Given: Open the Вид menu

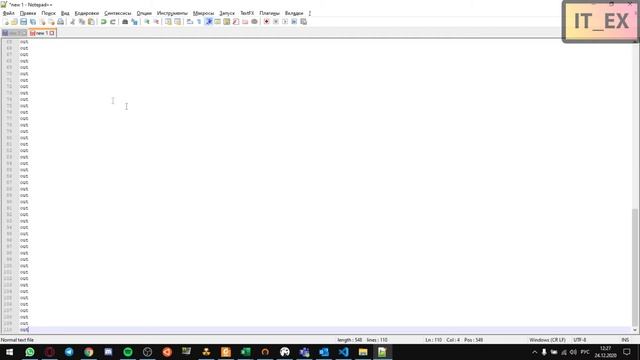Looking at the screenshot, I should coord(65,13).
